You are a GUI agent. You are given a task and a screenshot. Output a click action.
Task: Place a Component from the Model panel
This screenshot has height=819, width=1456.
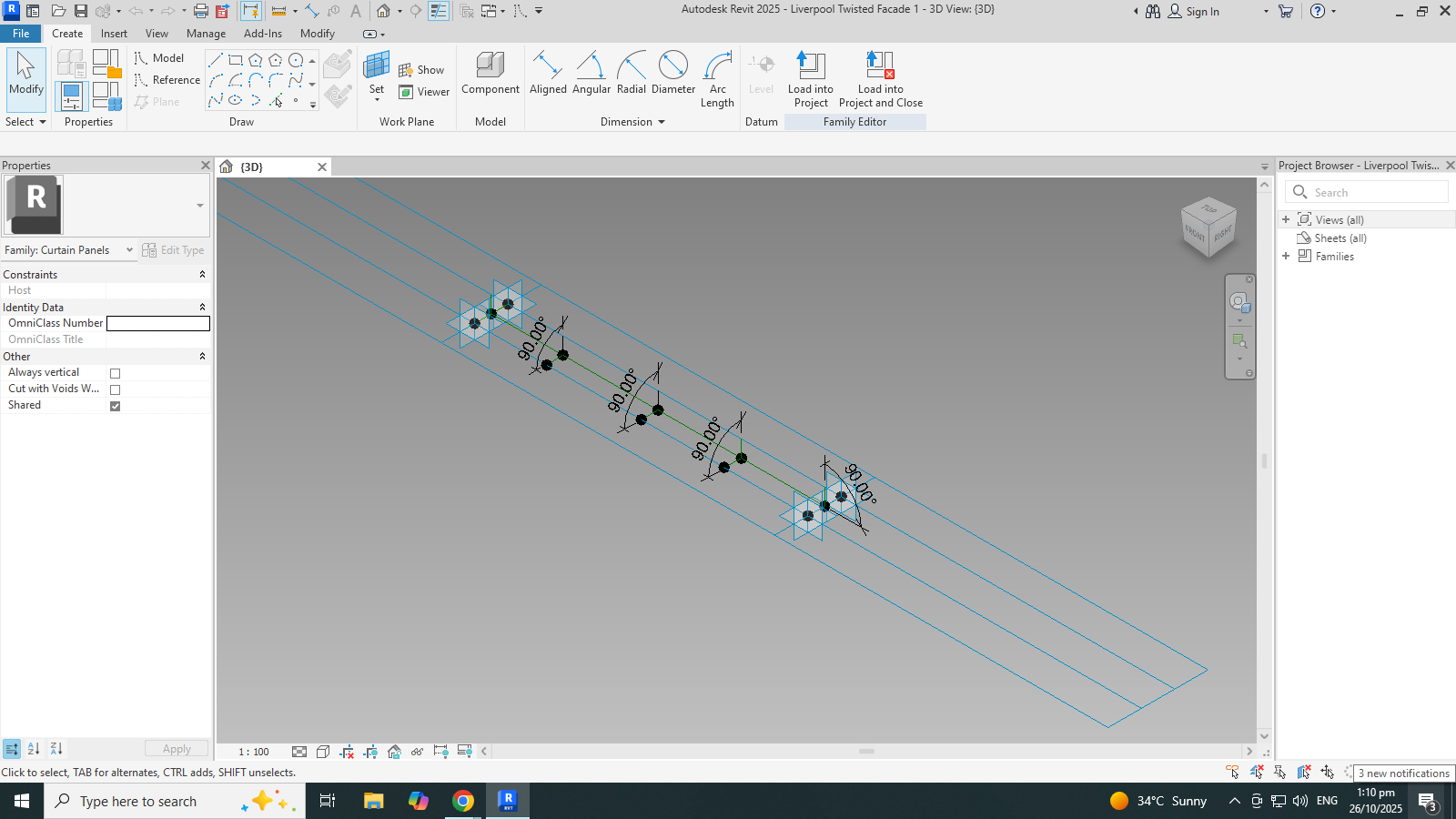pos(490,73)
